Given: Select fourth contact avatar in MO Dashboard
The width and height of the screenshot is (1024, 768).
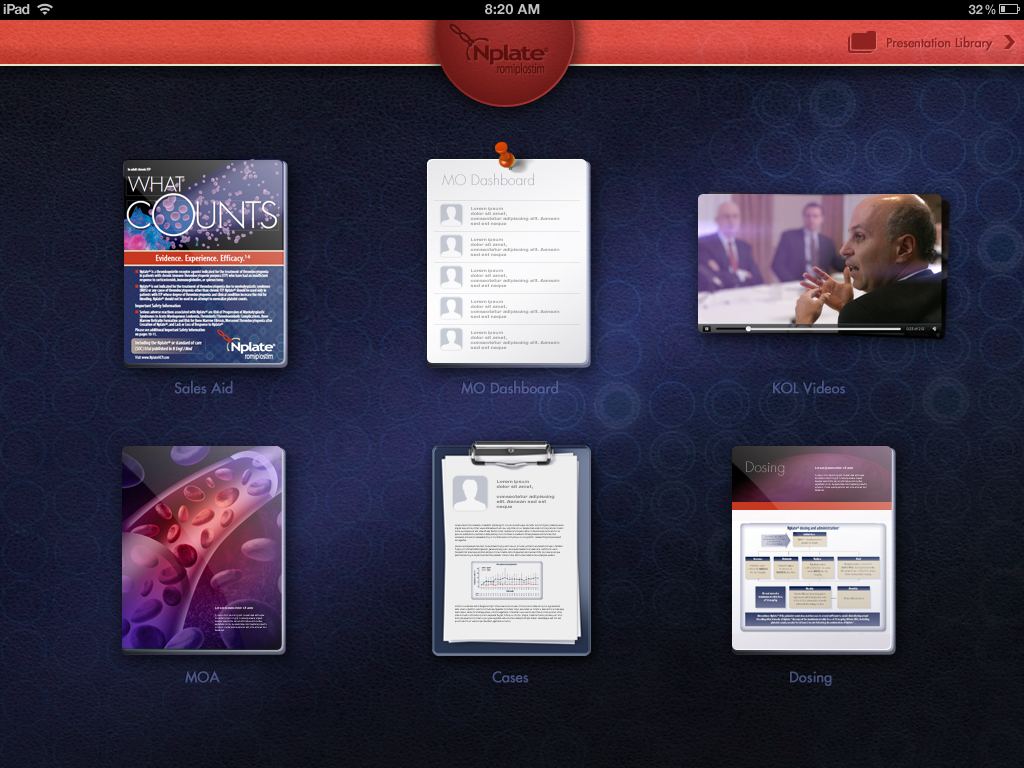Looking at the screenshot, I should point(451,308).
